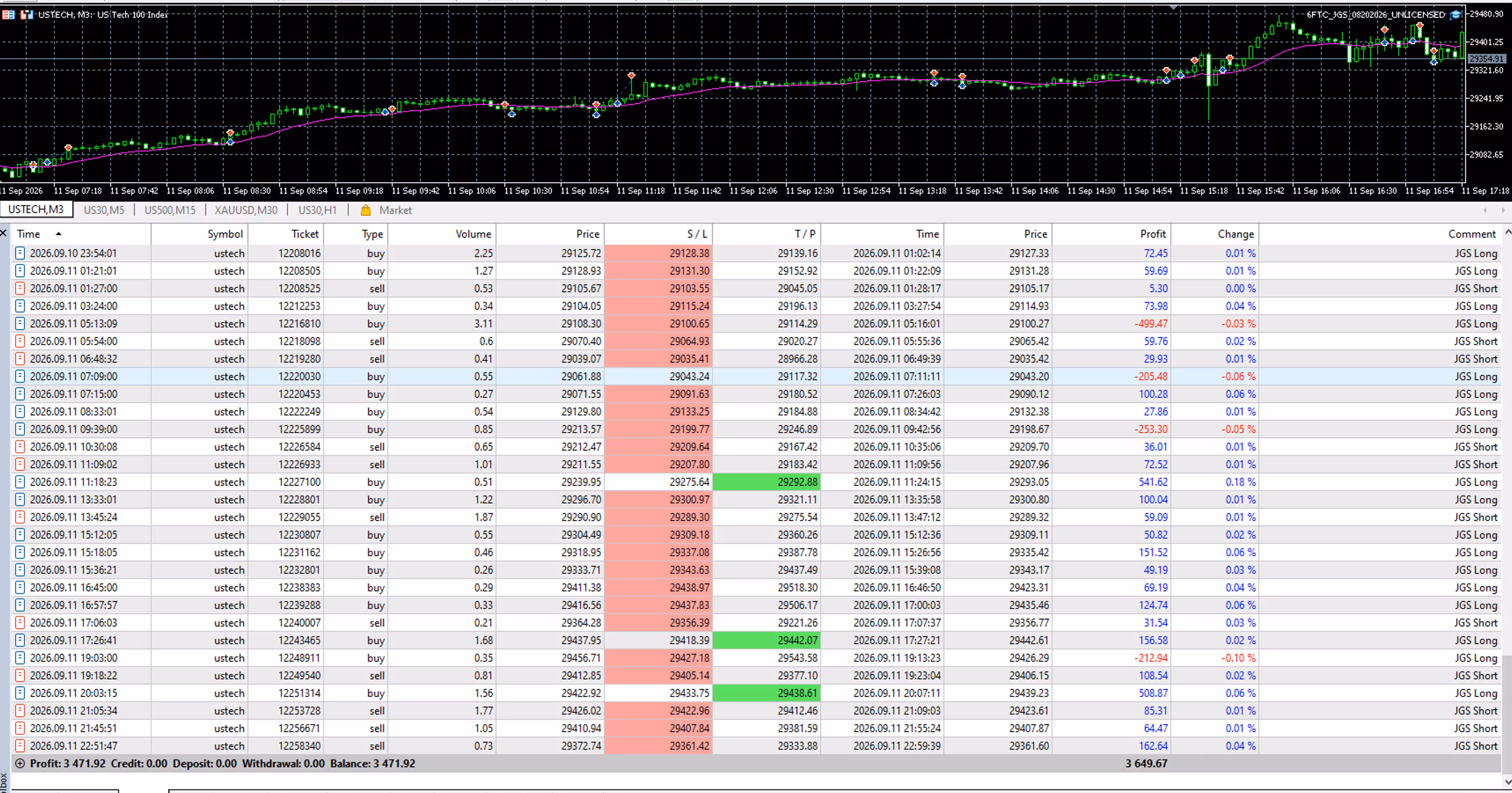Sort by the Volume column header
The width and height of the screenshot is (1512, 793).
point(442,234)
